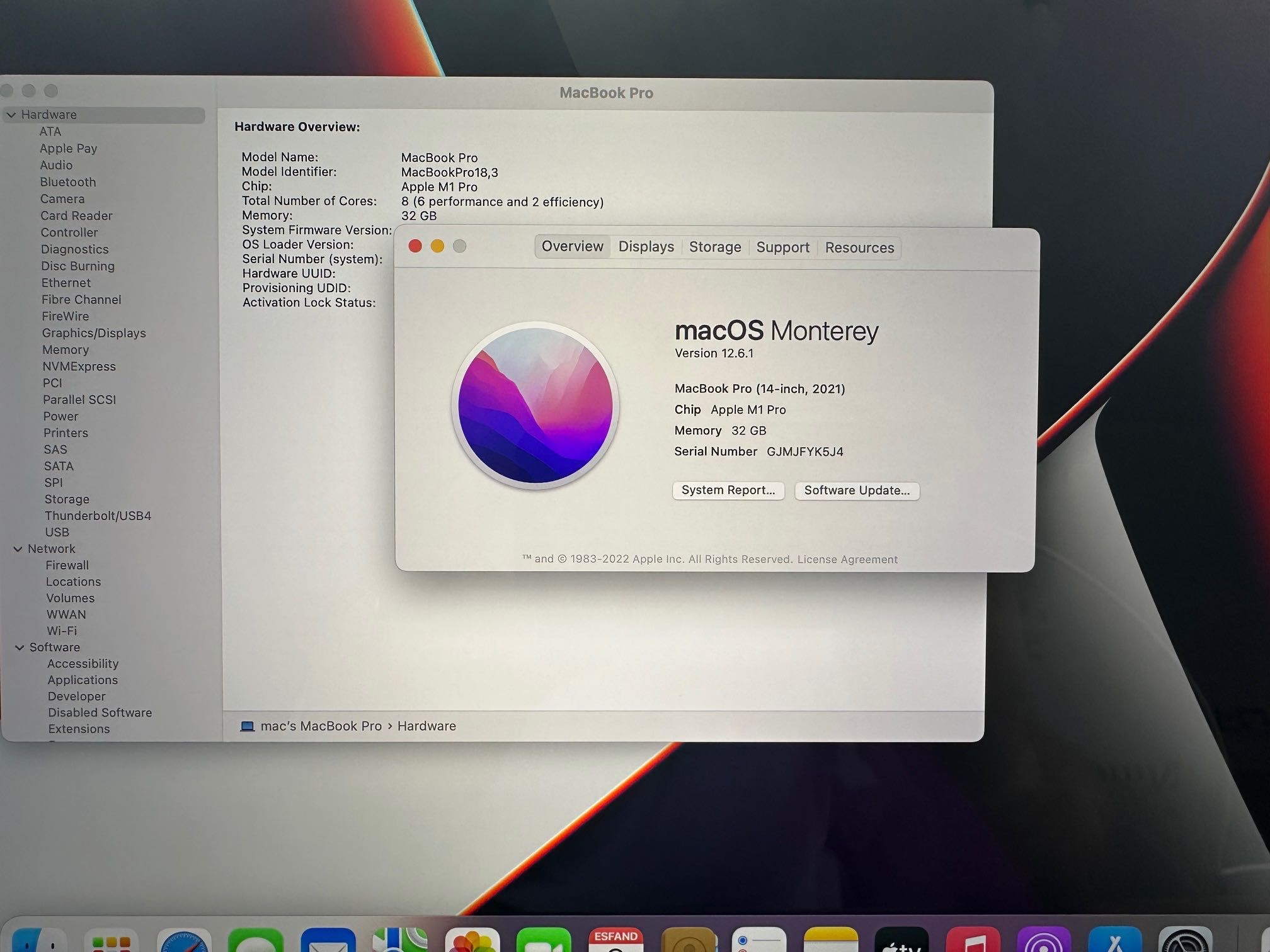
Task: Click the Software Update… button
Action: click(x=857, y=490)
